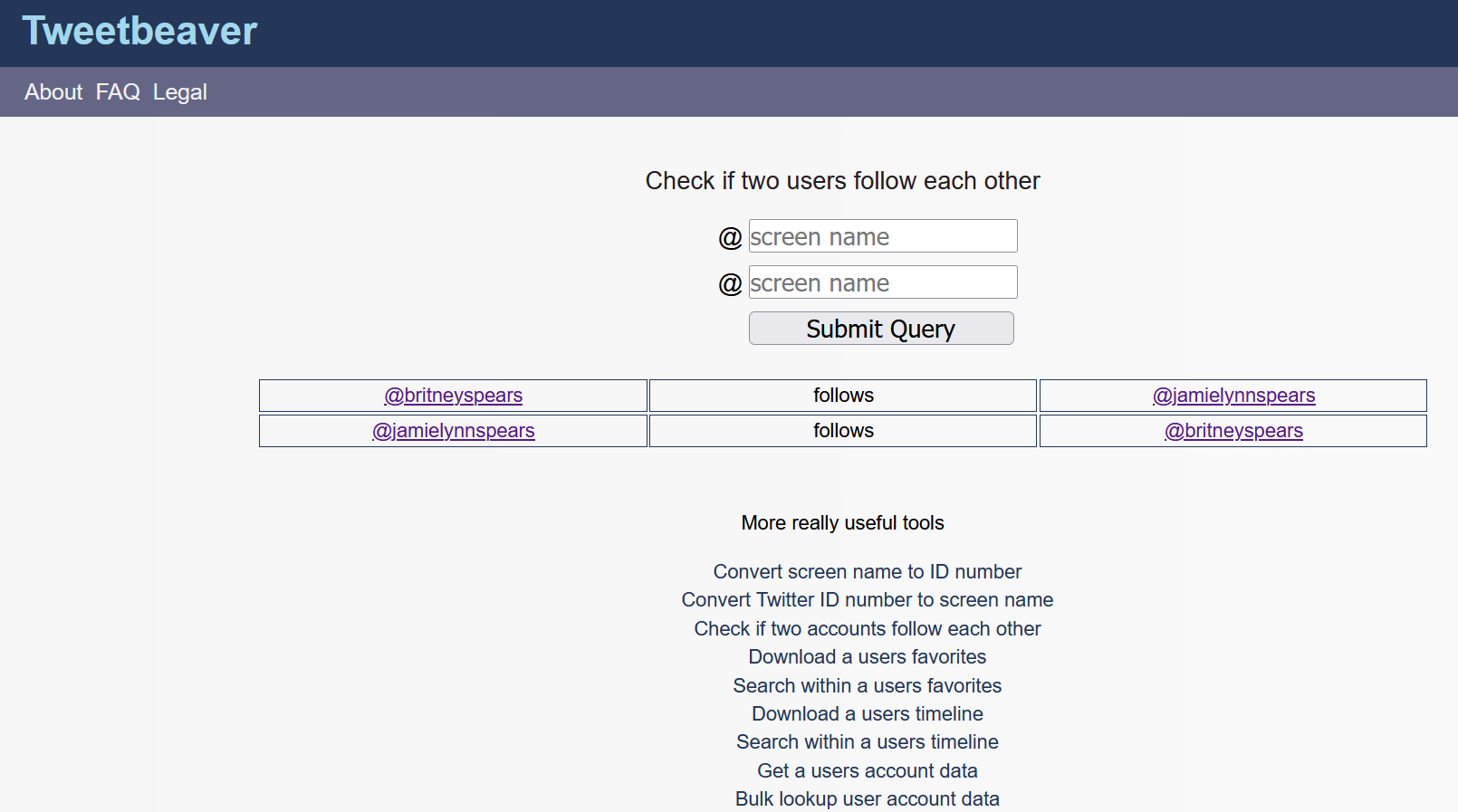Open Search within a users favorites
Viewport: 1458px width, 812px height.
867,686
